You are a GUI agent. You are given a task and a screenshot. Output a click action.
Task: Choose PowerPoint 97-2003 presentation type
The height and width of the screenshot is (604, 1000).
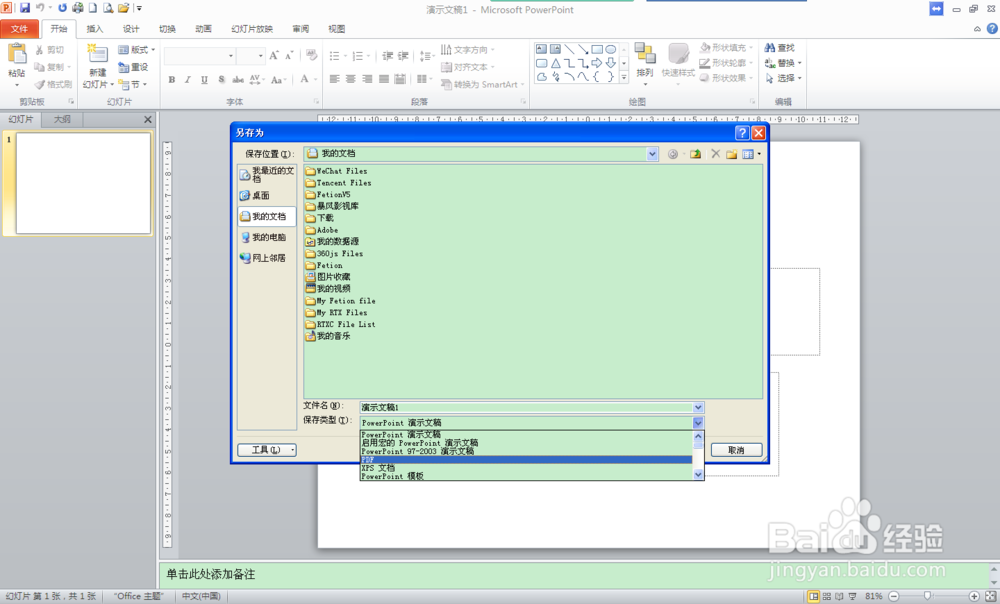pos(526,451)
